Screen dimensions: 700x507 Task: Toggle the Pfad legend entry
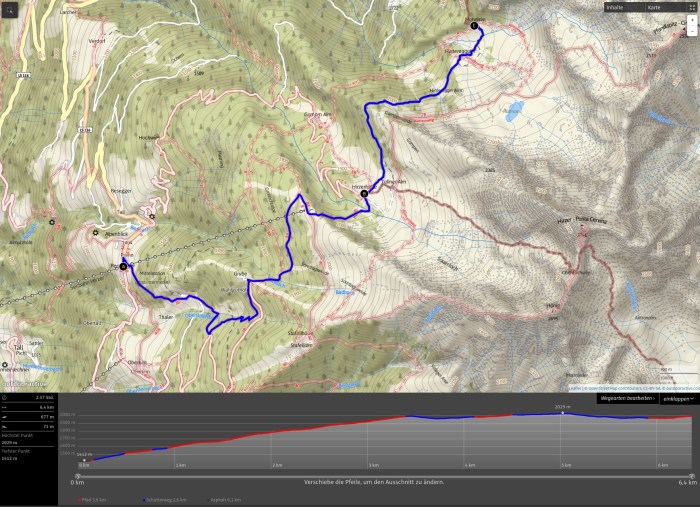tap(92, 499)
